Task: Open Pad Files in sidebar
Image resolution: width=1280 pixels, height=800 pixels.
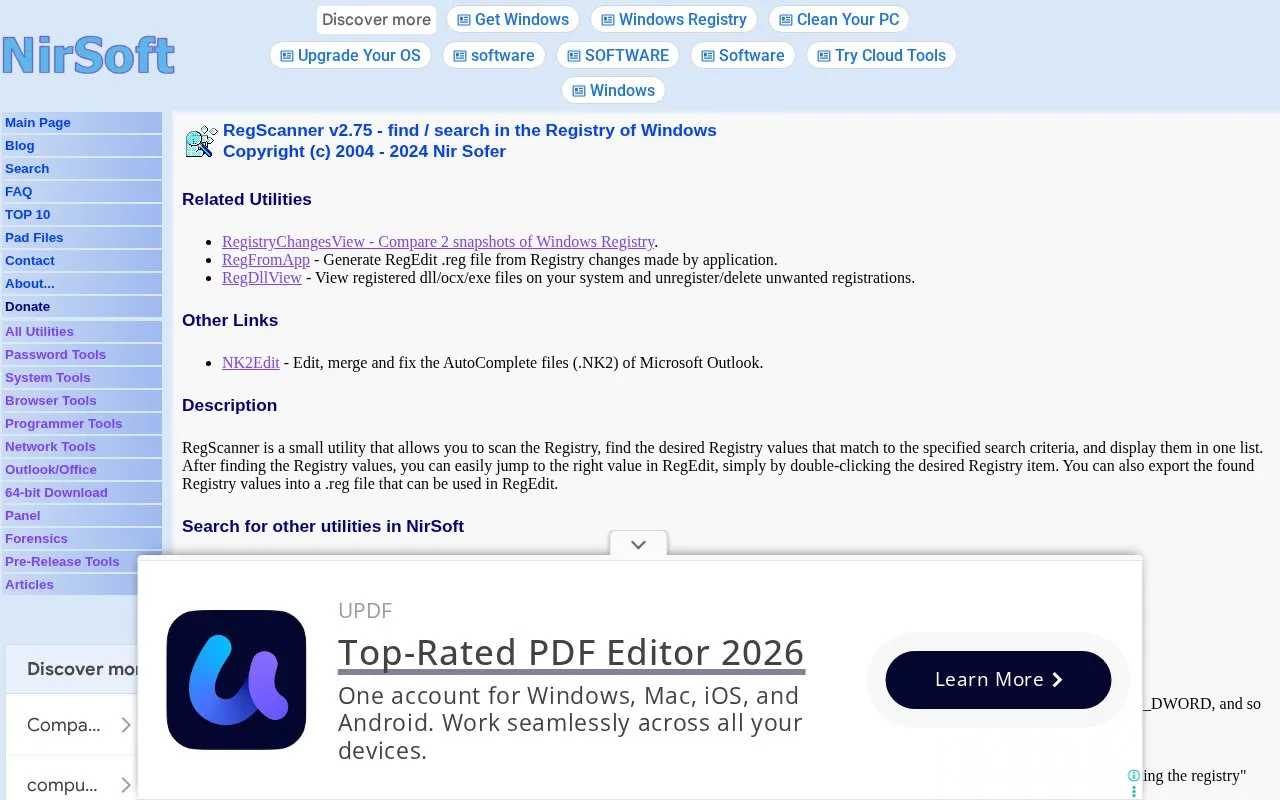Action: (82, 238)
